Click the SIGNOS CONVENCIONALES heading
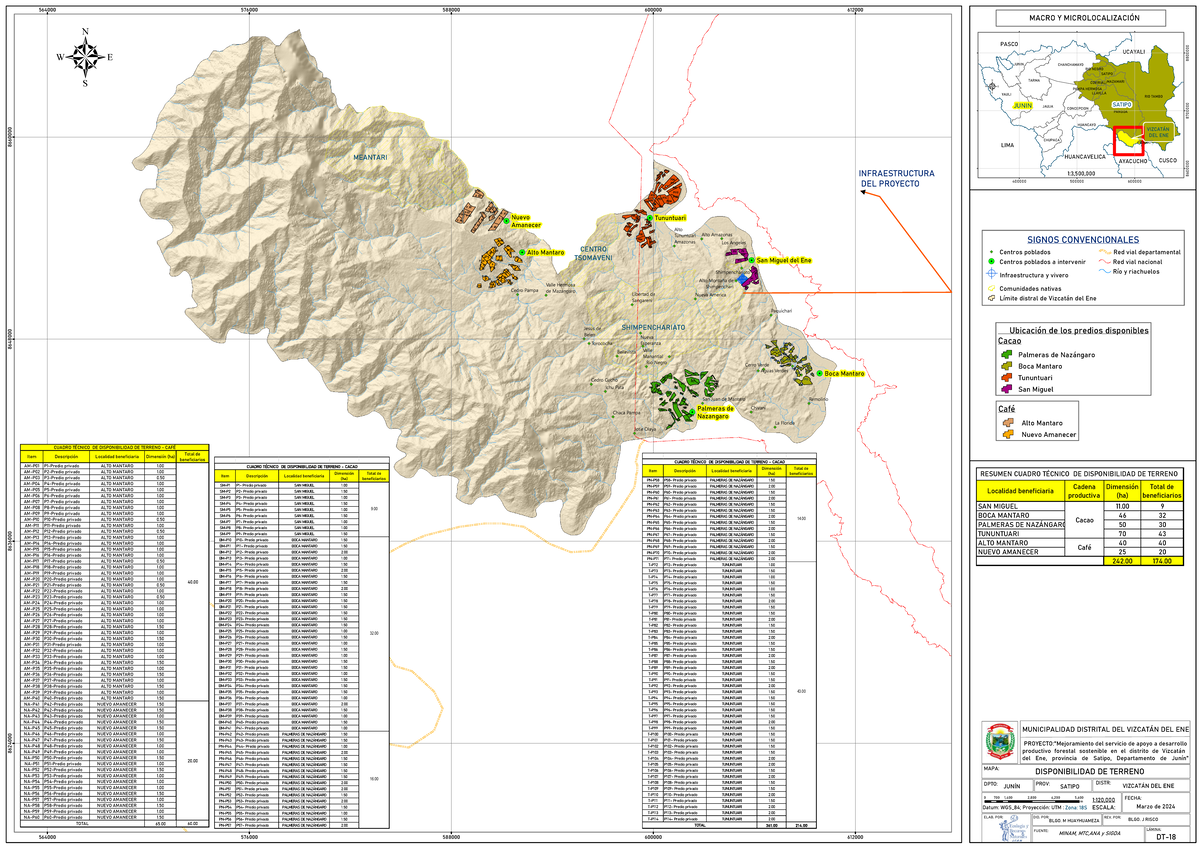1200x849 pixels. point(1083,239)
